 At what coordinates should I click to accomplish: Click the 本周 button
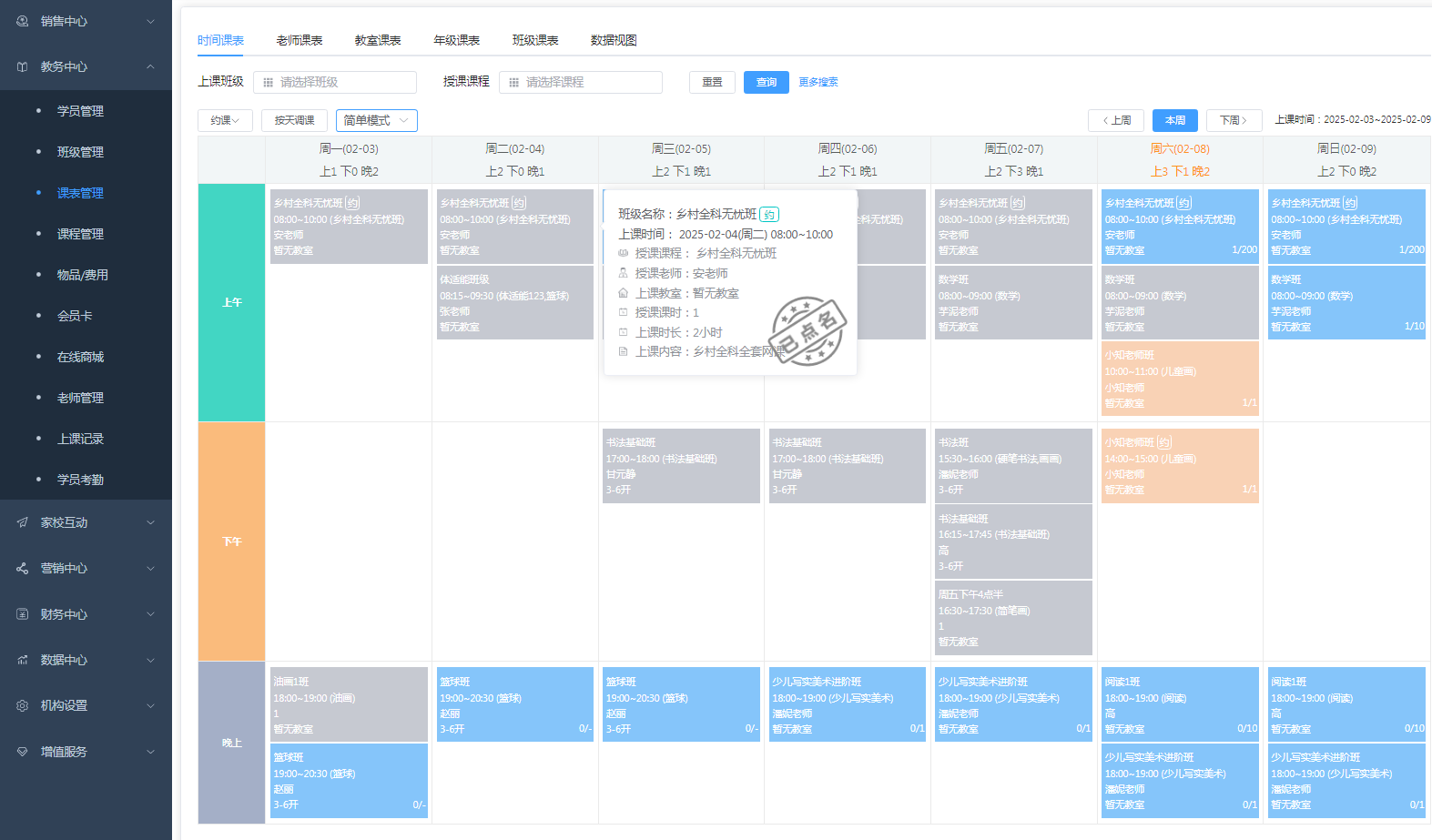click(1175, 120)
